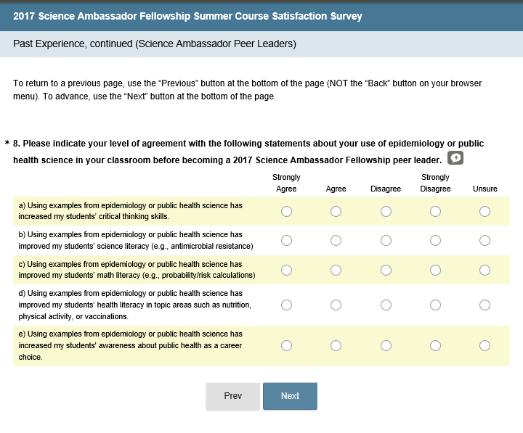Choose Agree for statement d health literacy

(x=336, y=305)
